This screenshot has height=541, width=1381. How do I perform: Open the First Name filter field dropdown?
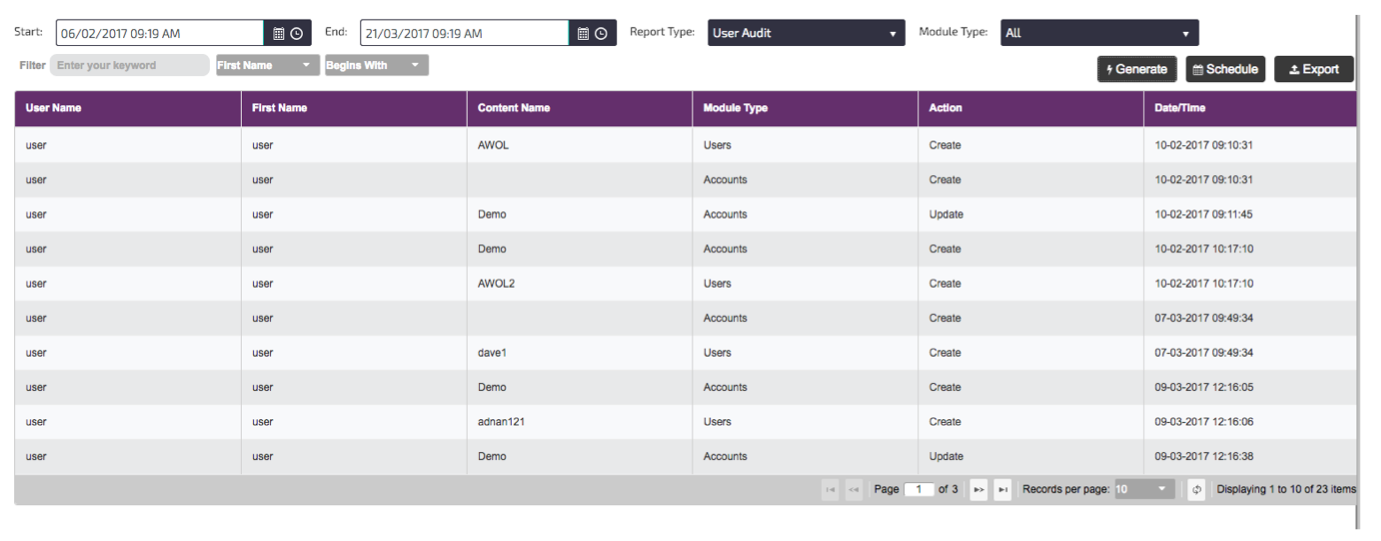click(266, 65)
